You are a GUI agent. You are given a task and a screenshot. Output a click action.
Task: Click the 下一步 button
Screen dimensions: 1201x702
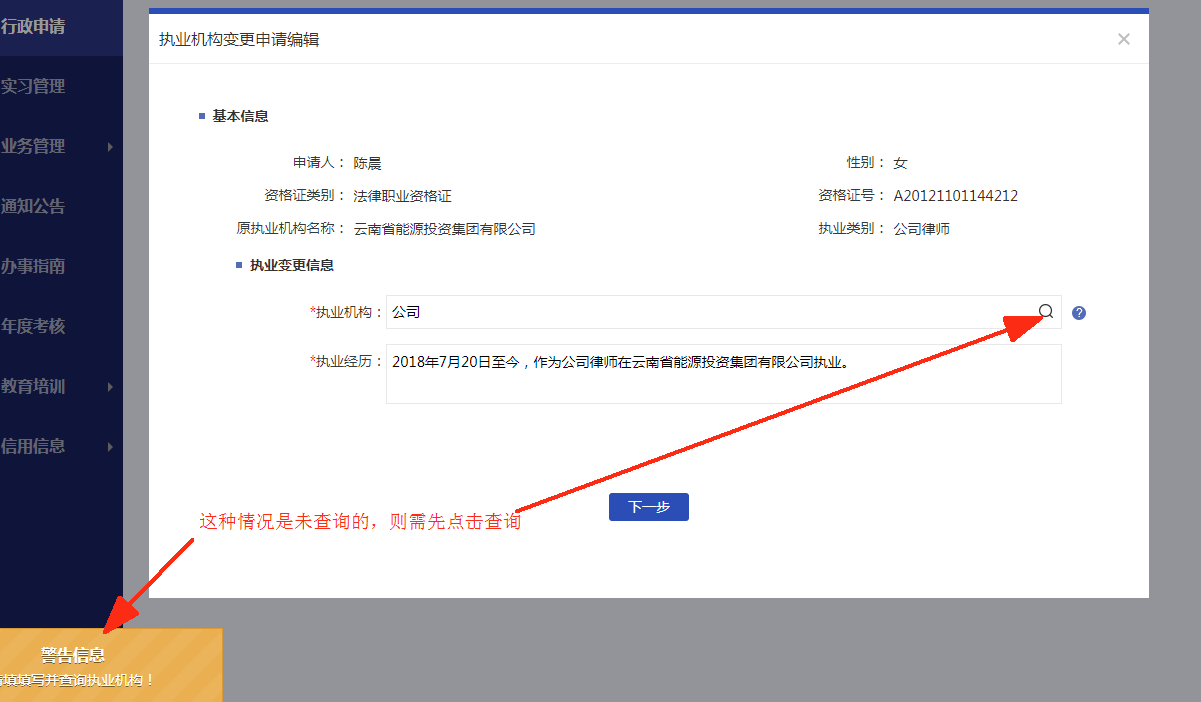pyautogui.click(x=648, y=506)
